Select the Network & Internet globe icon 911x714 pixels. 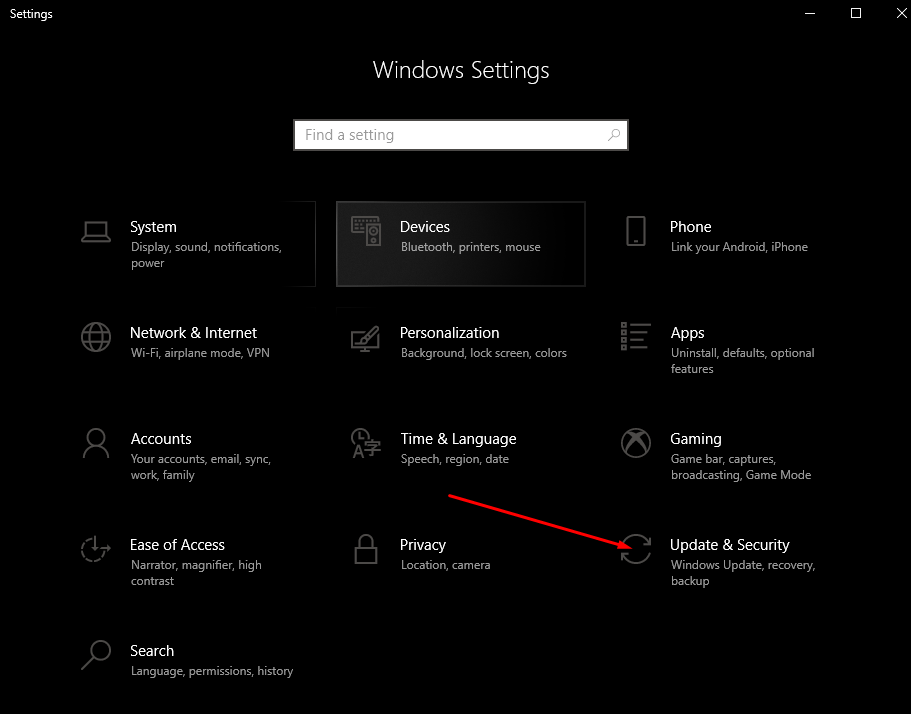click(96, 337)
